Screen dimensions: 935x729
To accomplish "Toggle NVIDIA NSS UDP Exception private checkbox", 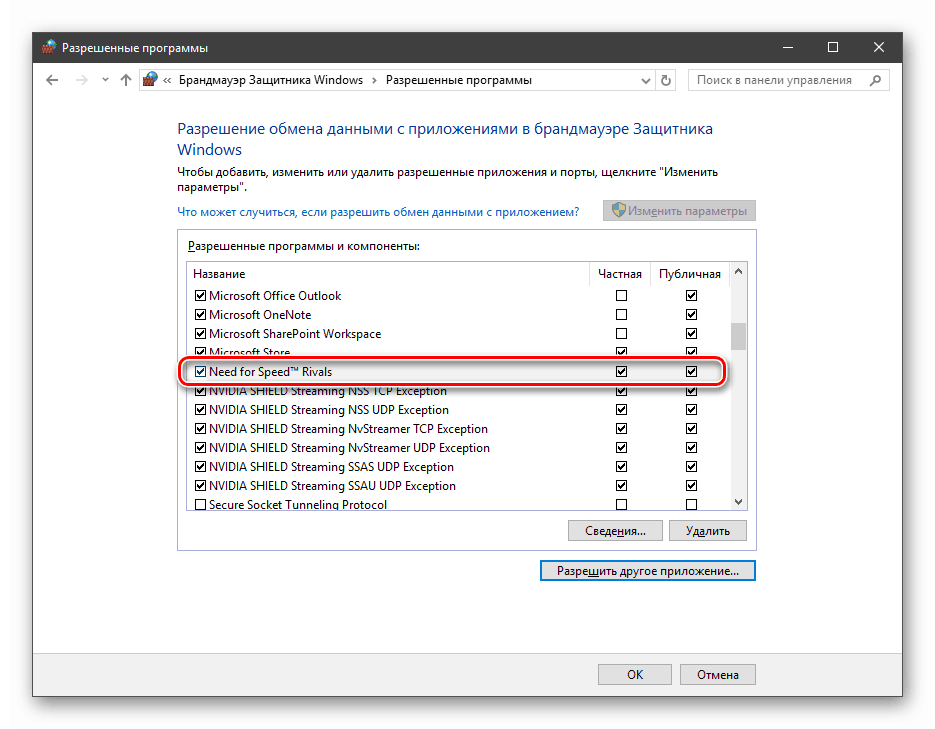I will tap(621, 410).
